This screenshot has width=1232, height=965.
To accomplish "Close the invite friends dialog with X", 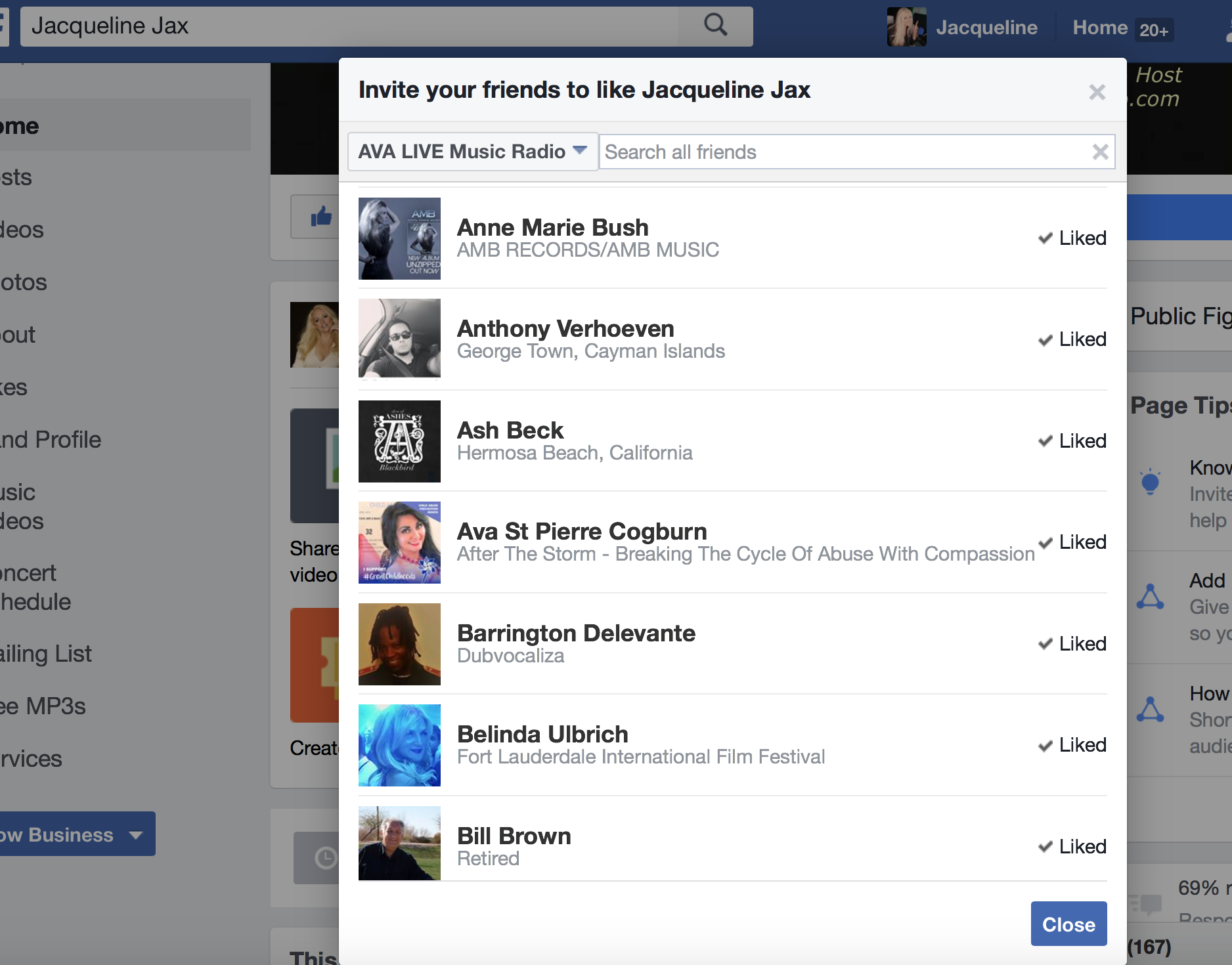I will tap(1097, 92).
